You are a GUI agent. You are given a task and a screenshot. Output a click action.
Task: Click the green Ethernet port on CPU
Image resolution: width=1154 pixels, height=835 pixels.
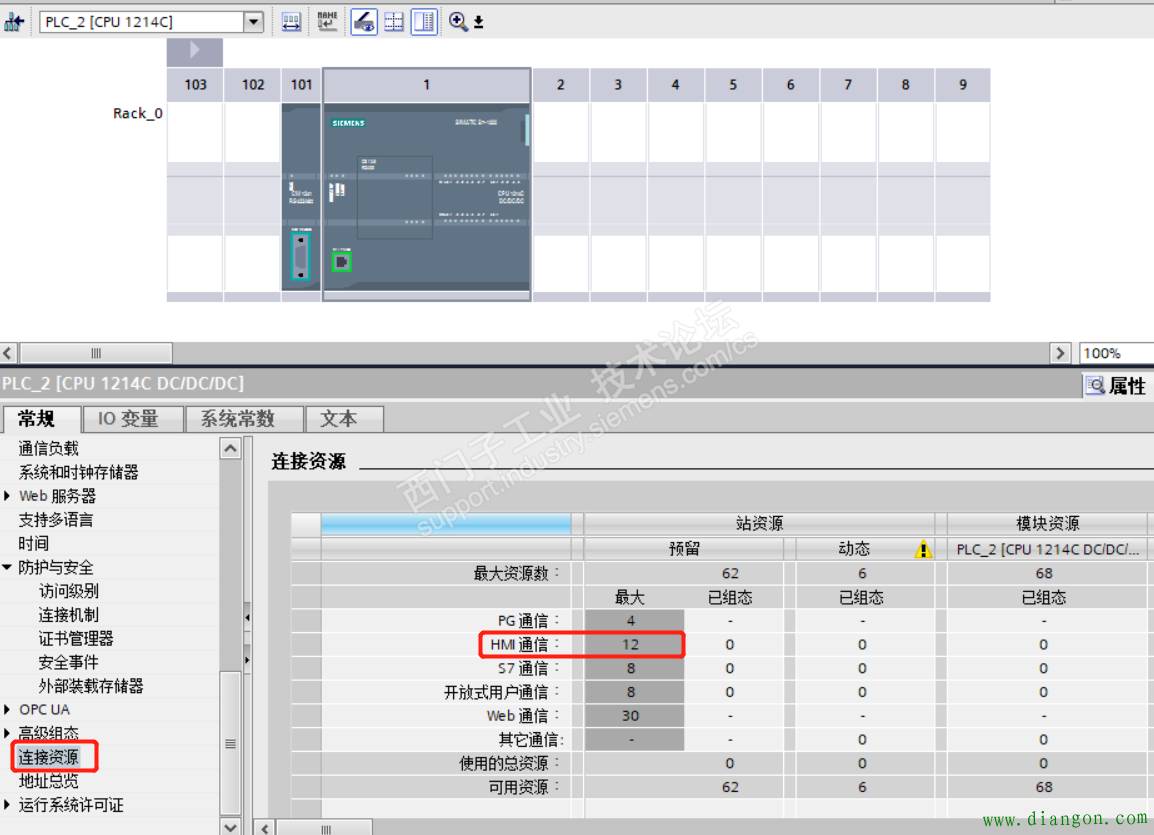[x=342, y=262]
